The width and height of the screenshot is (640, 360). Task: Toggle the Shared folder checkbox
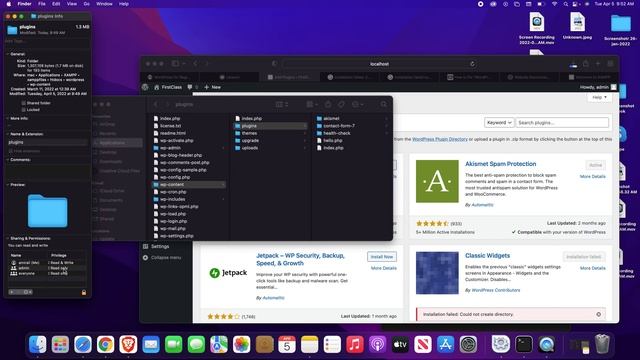coord(23,103)
